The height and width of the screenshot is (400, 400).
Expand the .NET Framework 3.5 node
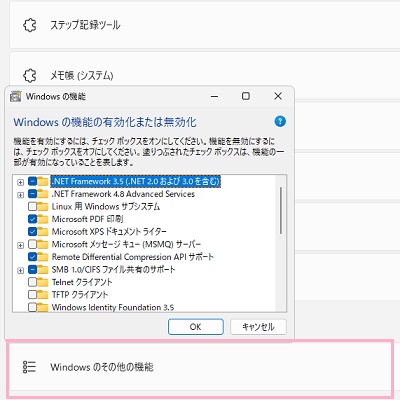click(21, 182)
